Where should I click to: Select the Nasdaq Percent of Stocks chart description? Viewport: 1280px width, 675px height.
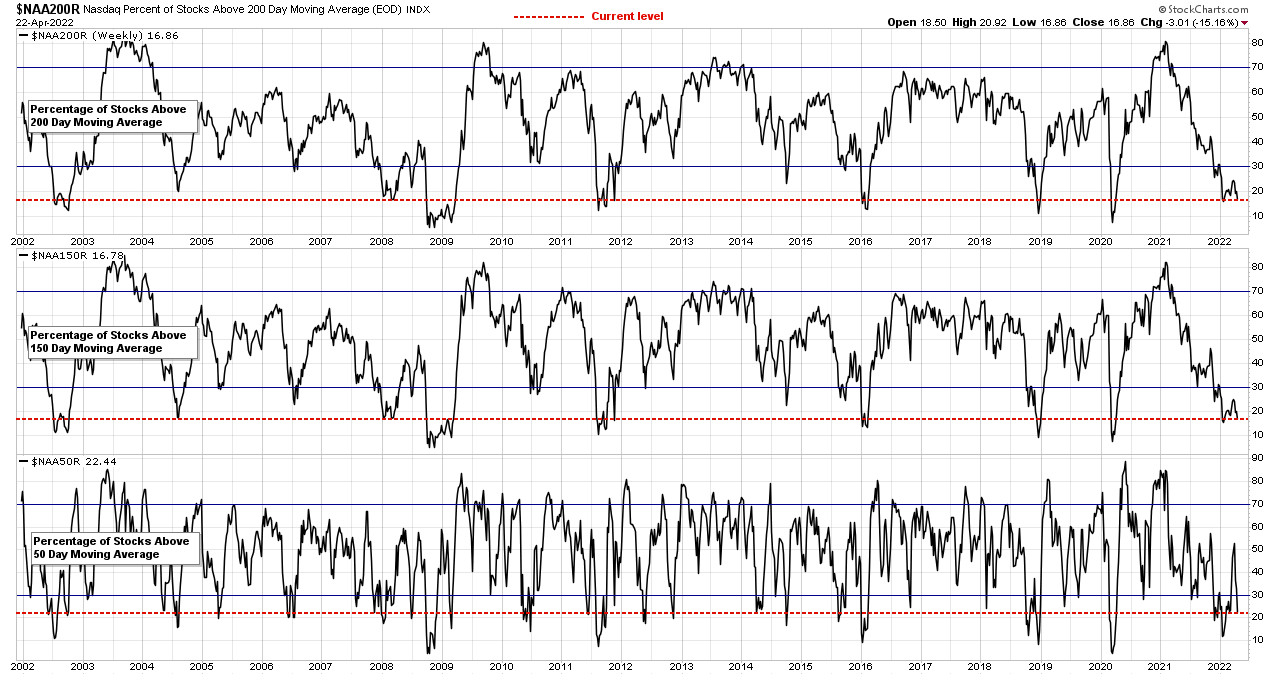[243, 9]
